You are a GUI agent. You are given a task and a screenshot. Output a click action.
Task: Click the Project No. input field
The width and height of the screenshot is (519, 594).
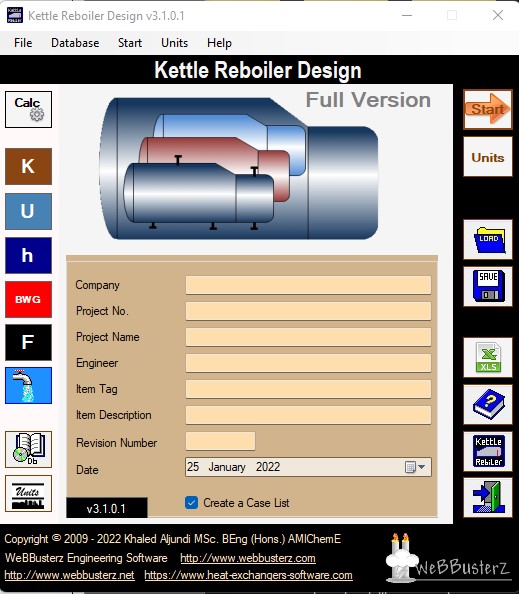[x=308, y=311]
